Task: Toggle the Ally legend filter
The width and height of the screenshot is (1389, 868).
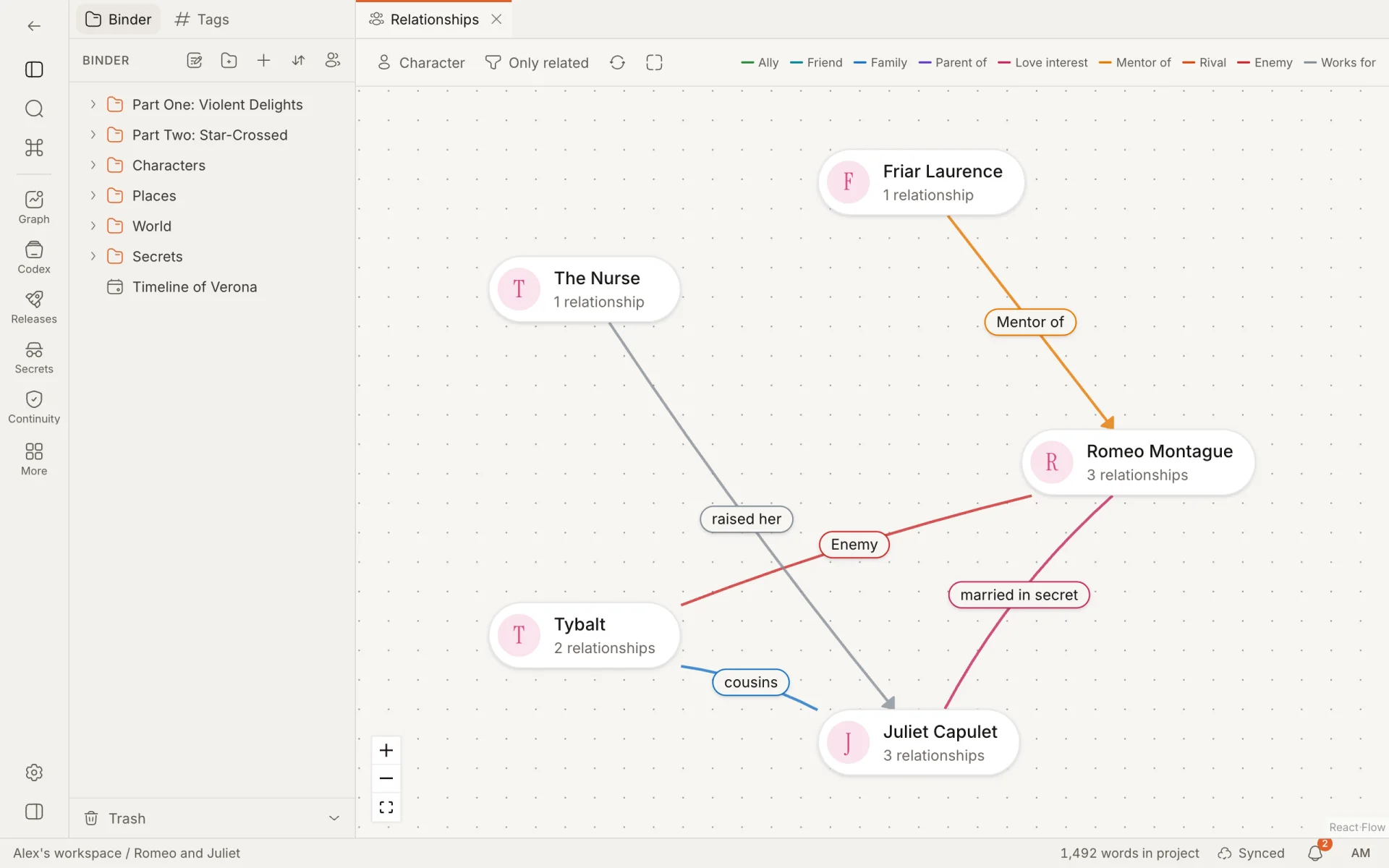Action: (x=760, y=63)
